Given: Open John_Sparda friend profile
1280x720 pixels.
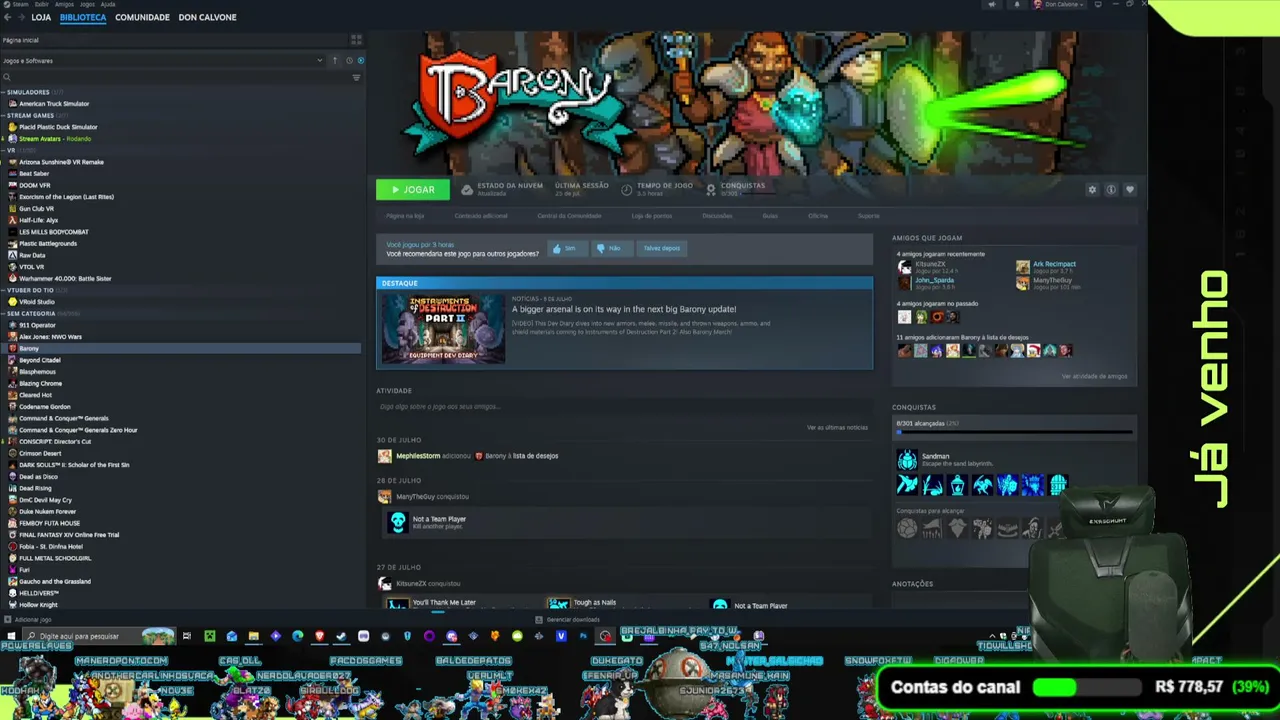Looking at the screenshot, I should [x=934, y=280].
